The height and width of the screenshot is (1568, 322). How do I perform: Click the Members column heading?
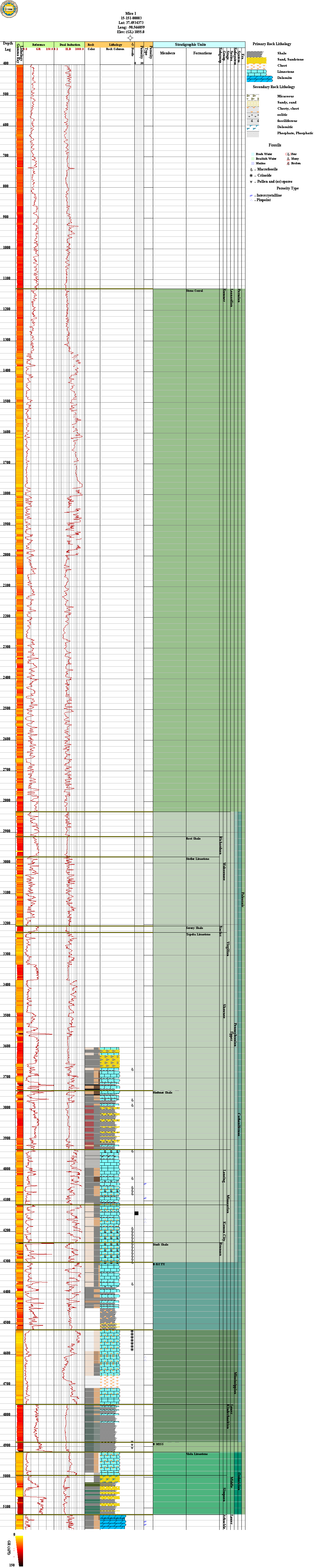[168, 53]
